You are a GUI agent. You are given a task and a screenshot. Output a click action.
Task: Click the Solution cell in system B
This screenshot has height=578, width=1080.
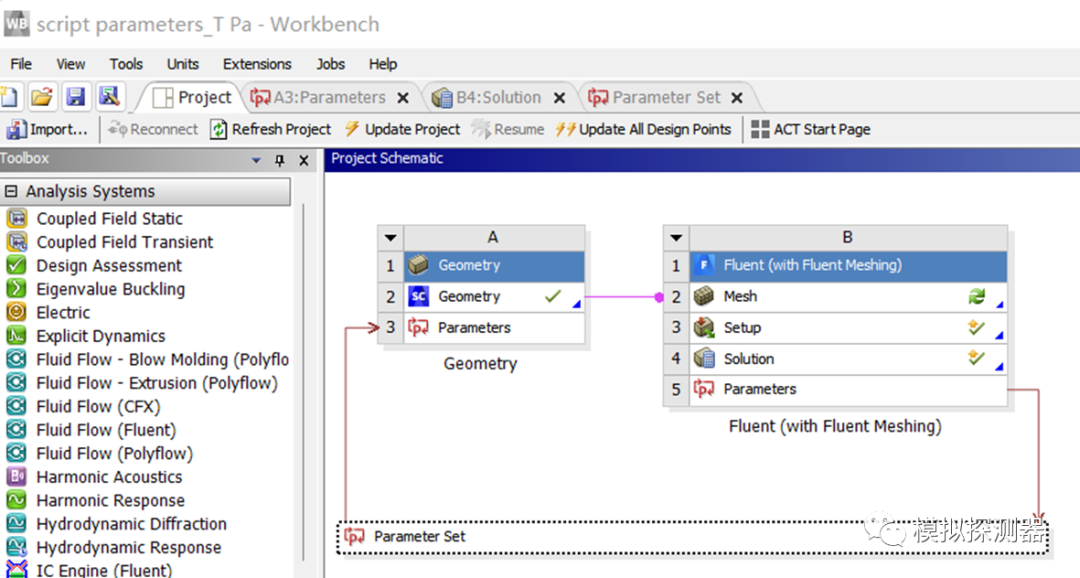(848, 358)
